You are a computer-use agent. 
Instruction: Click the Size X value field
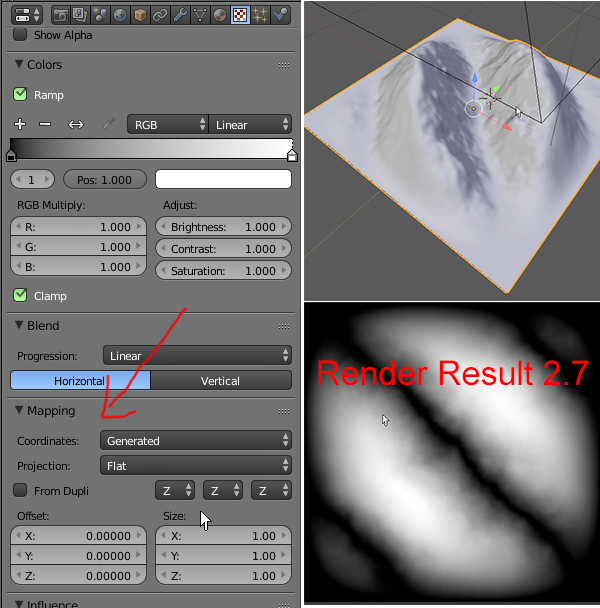pos(223,535)
